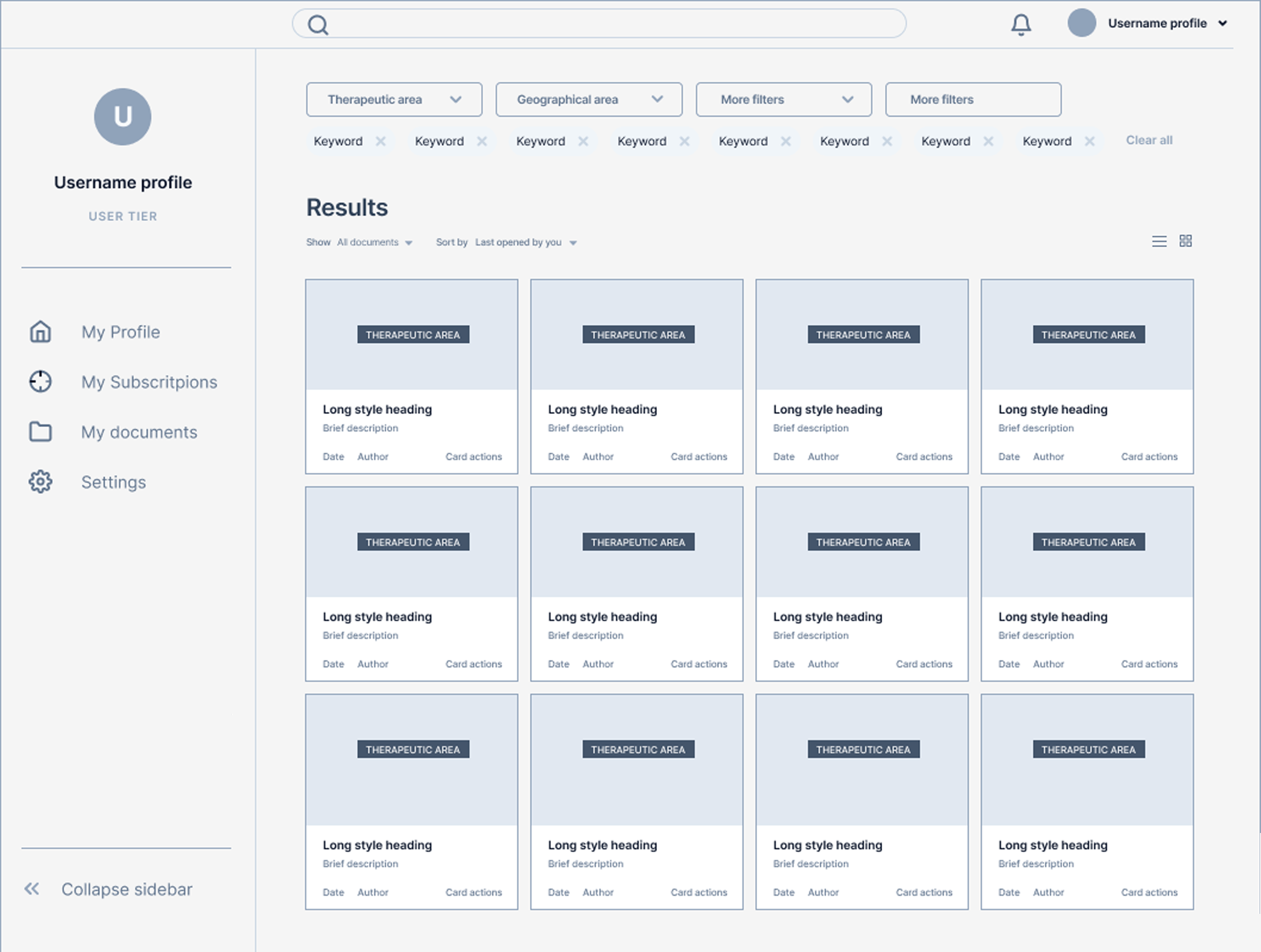Click the chevron in Therapeutic area filter
Image resolution: width=1261 pixels, height=952 pixels.
tap(456, 99)
